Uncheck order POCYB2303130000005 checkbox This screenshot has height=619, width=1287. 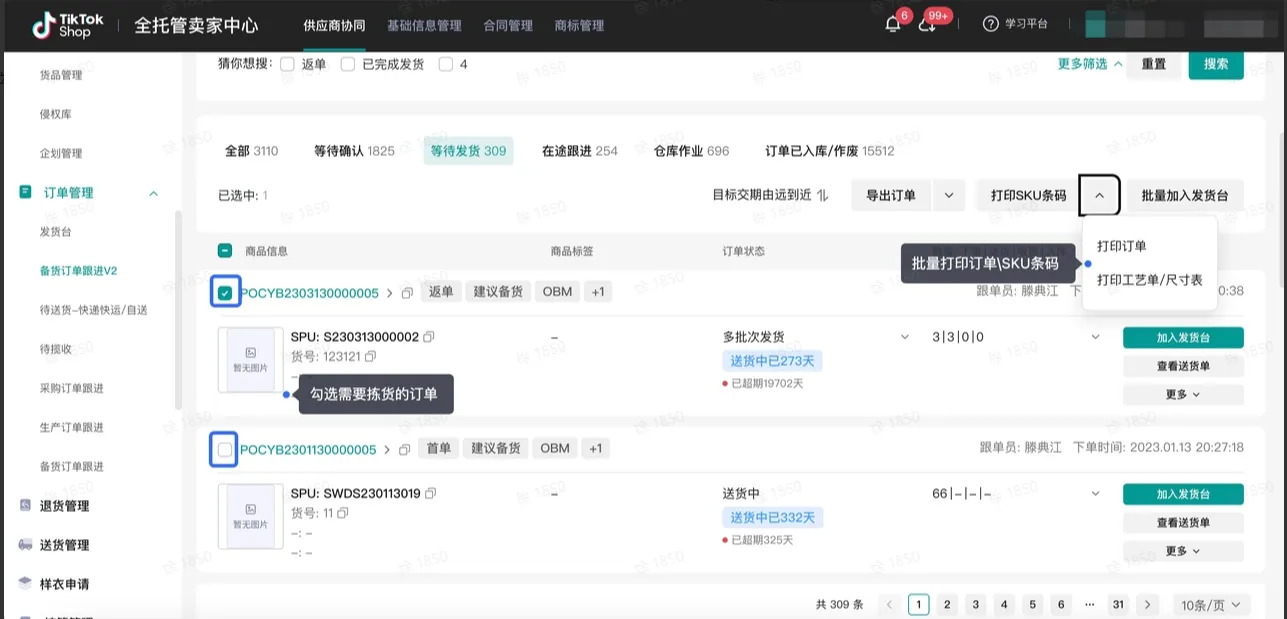pos(225,293)
